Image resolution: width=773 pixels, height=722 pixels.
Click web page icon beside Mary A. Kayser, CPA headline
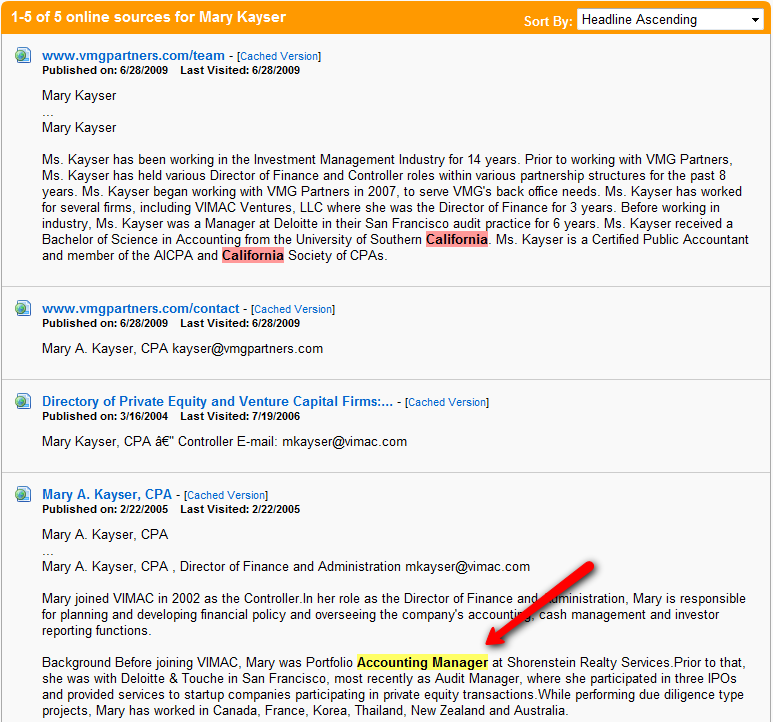[x=23, y=494]
